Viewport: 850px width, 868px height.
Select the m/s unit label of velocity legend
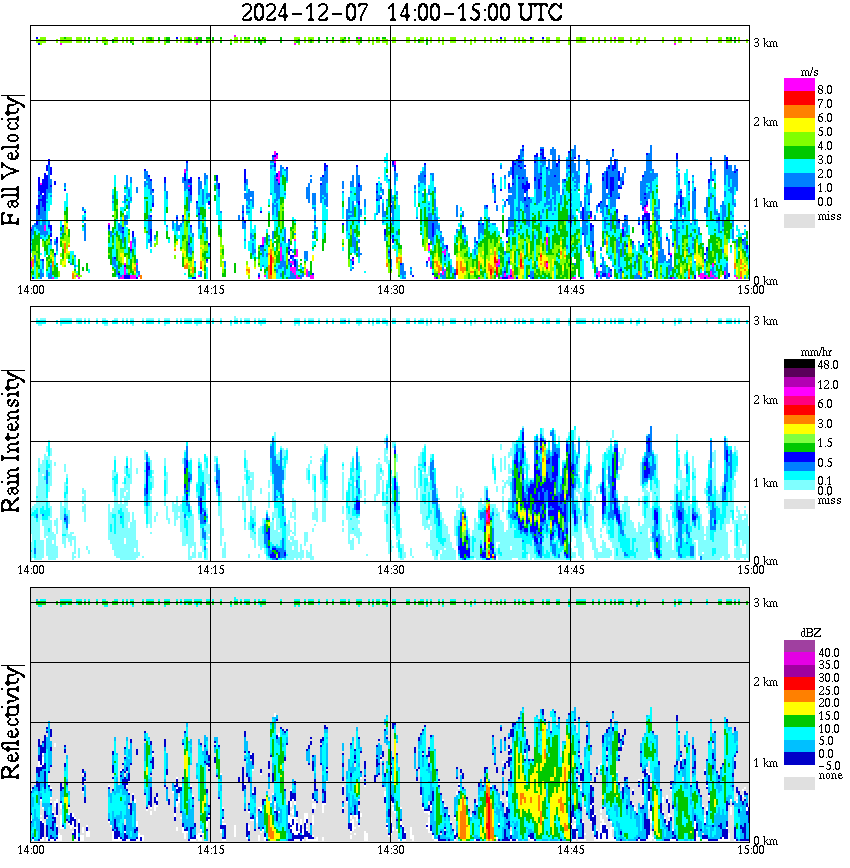tap(809, 73)
